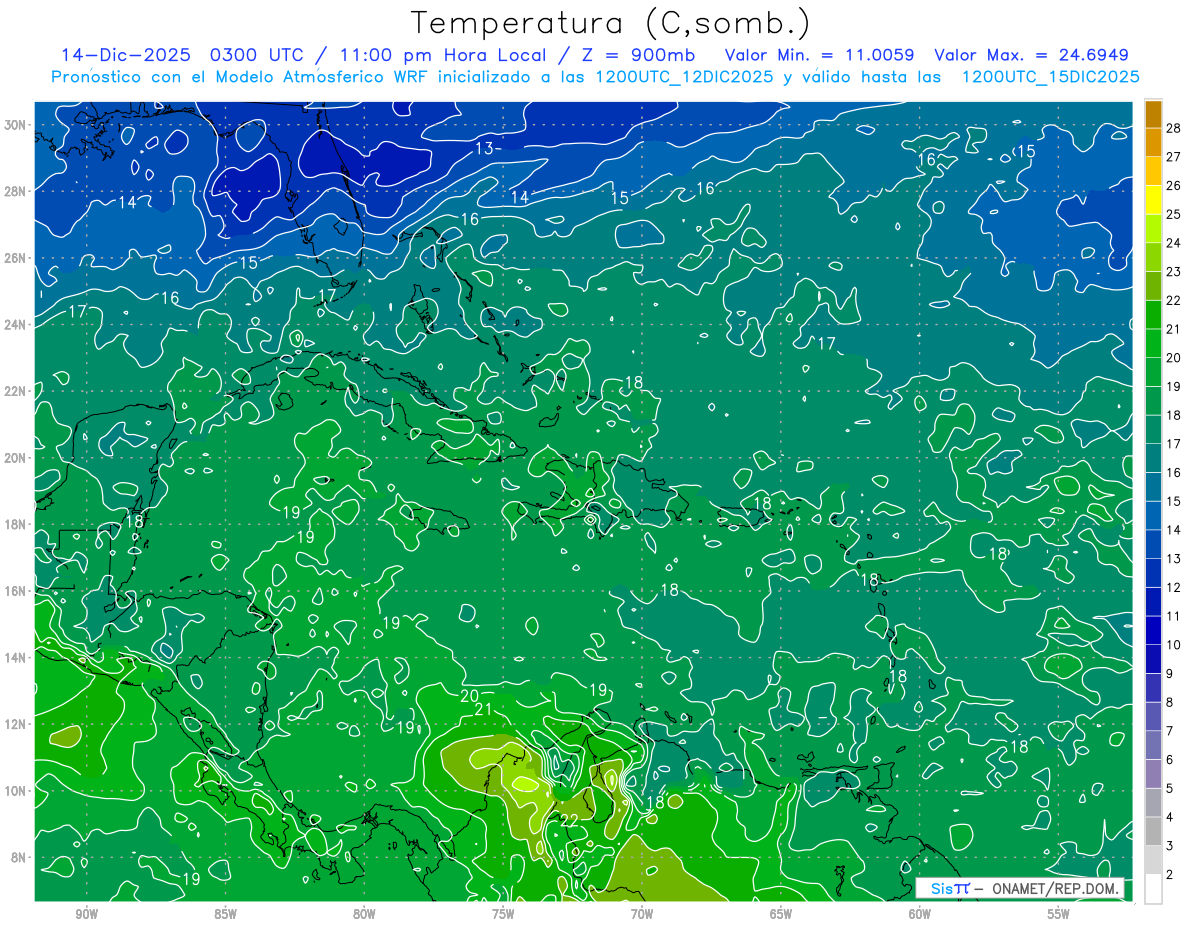Pick the purple swatch between 5 and 6
This screenshot has height=927, width=1200.
pyautogui.click(x=1153, y=774)
